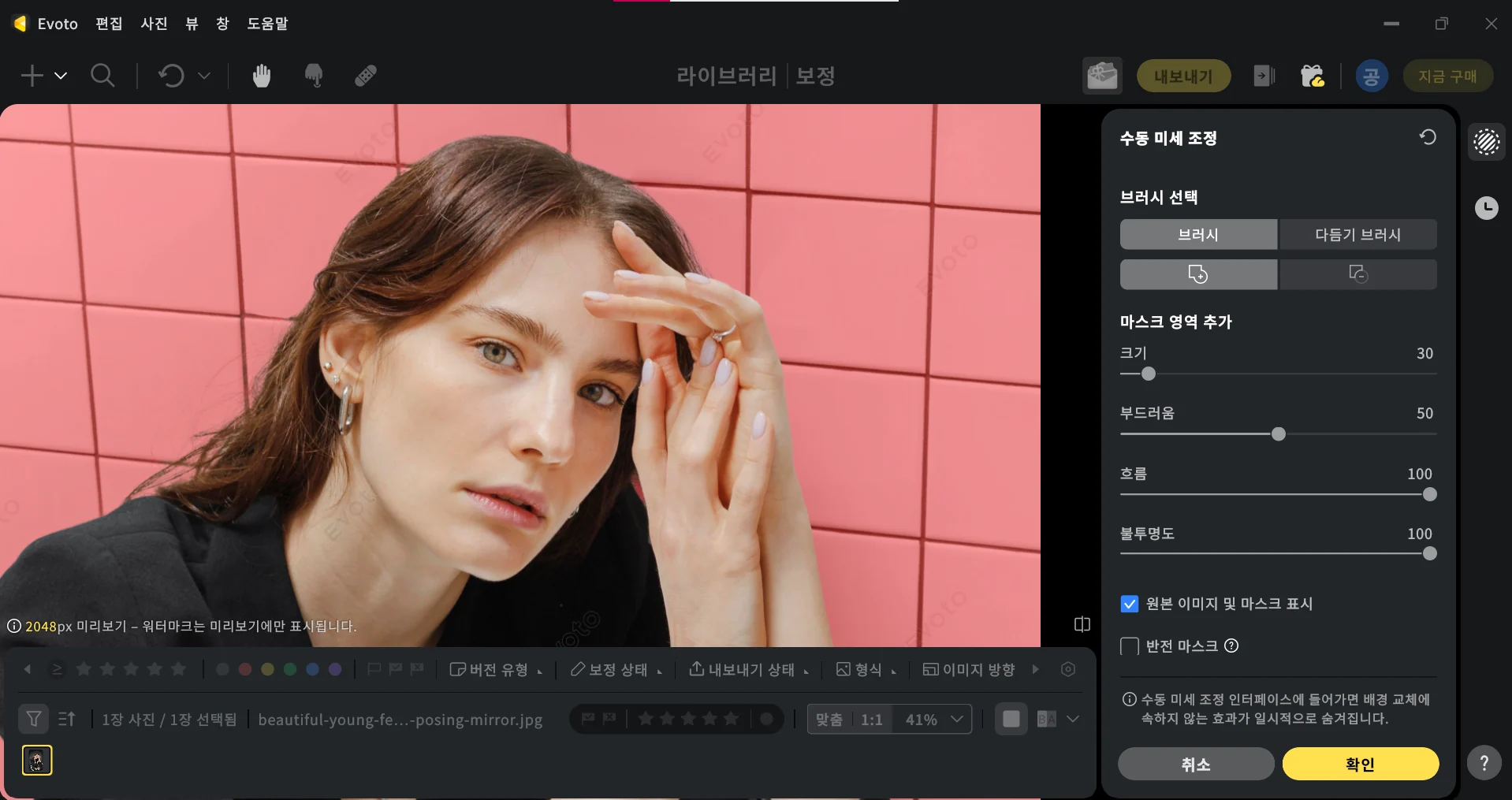Viewport: 1512px width, 800px height.
Task: Toggle the green color label filter
Action: (x=290, y=669)
